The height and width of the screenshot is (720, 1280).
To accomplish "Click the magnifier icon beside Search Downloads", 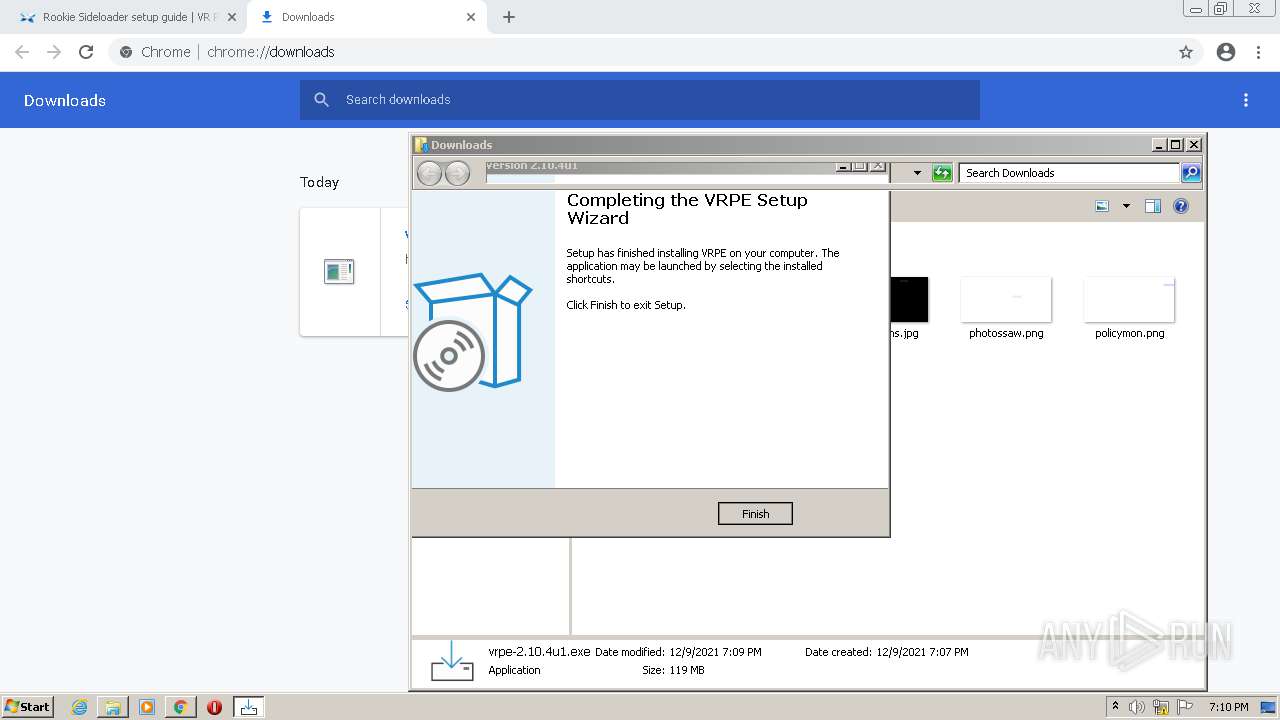I will point(1191,173).
